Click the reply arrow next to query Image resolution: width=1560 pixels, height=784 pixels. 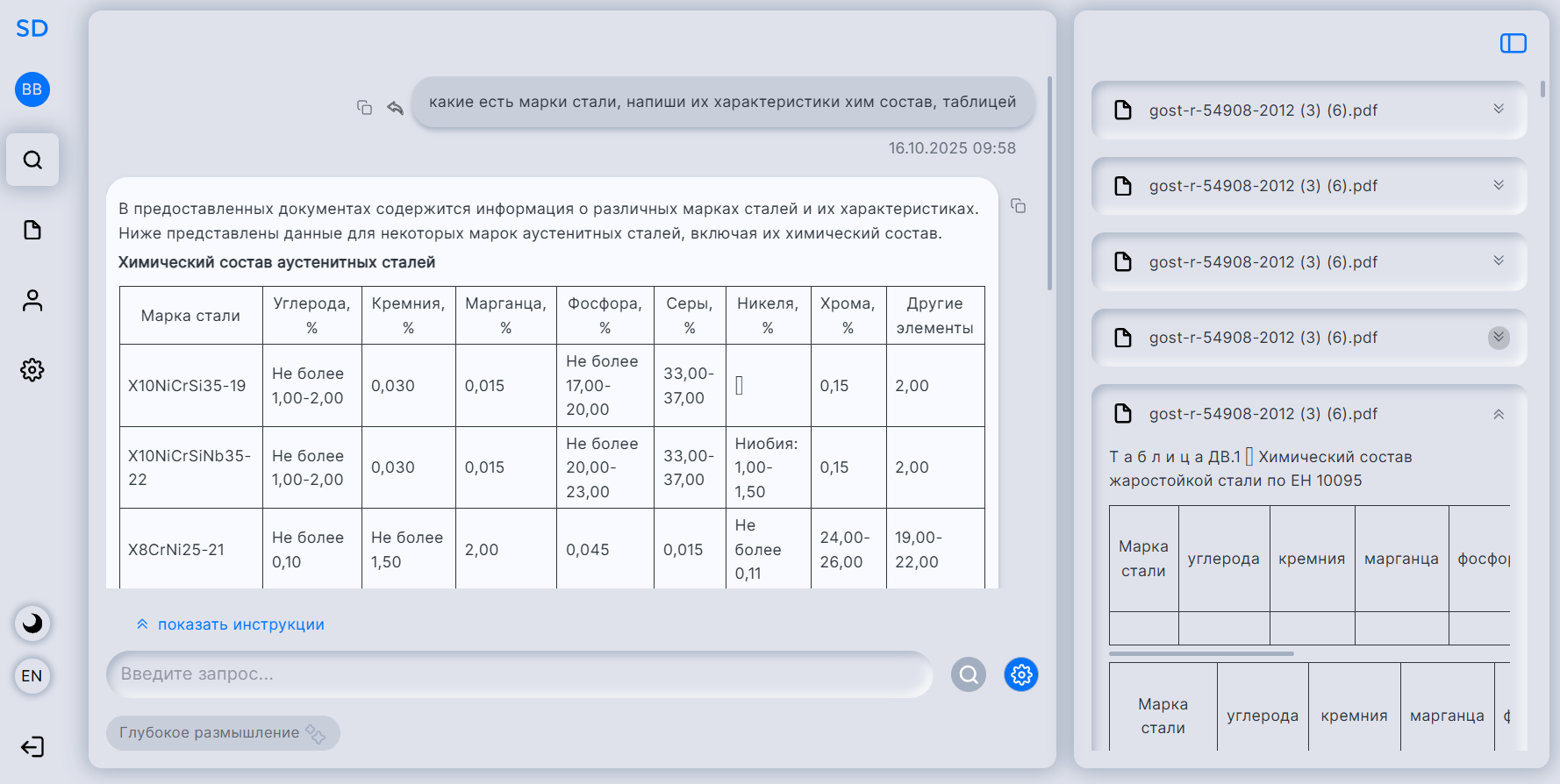click(396, 107)
